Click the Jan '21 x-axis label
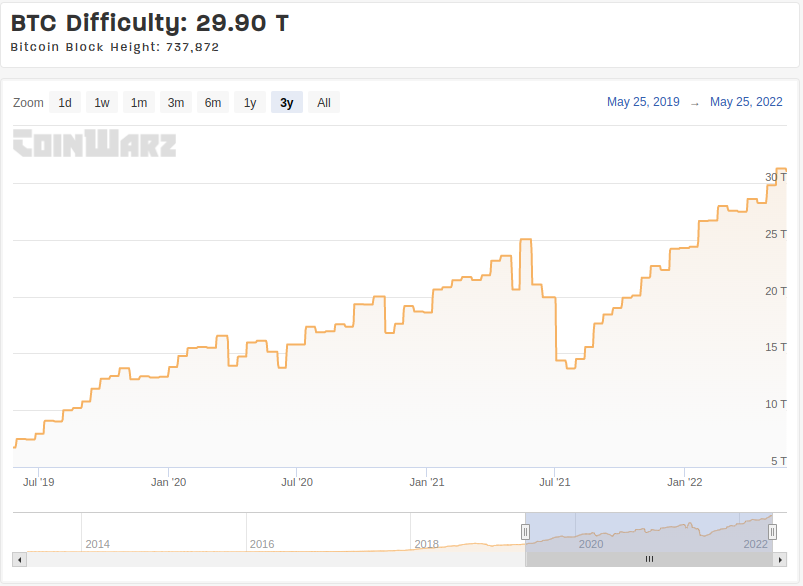 tap(427, 482)
